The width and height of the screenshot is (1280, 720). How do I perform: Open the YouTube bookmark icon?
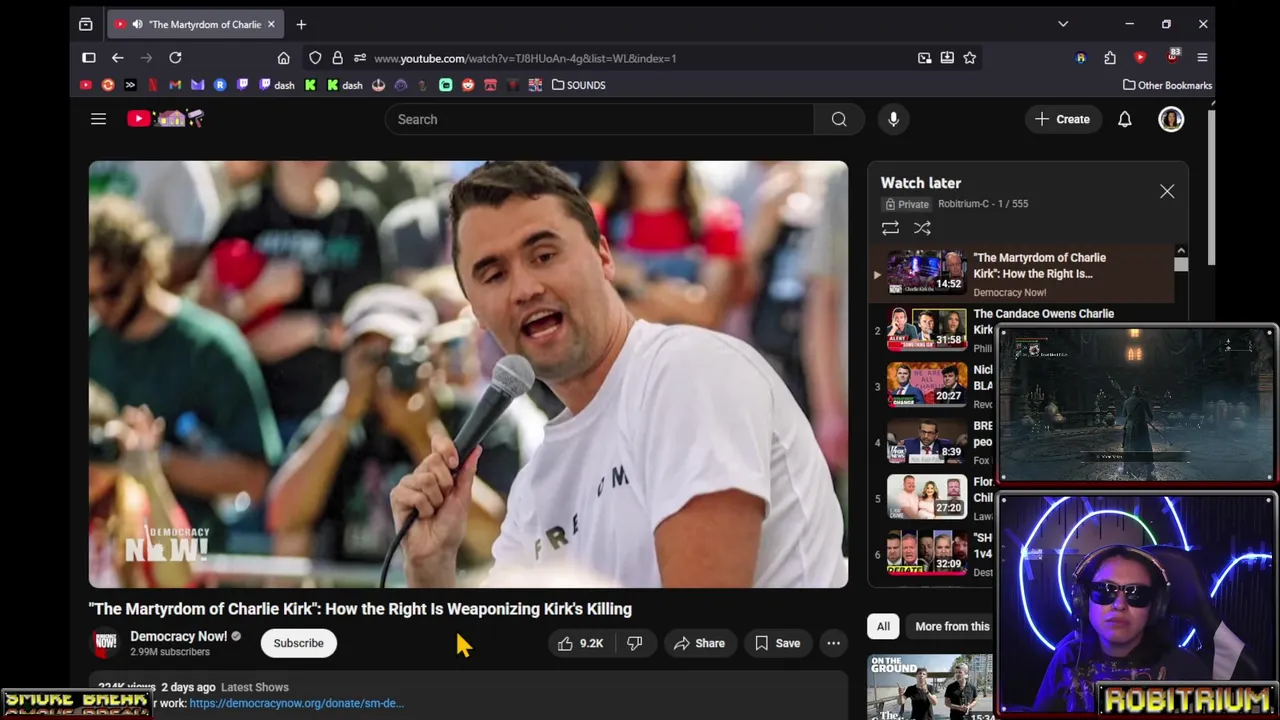tap(86, 85)
